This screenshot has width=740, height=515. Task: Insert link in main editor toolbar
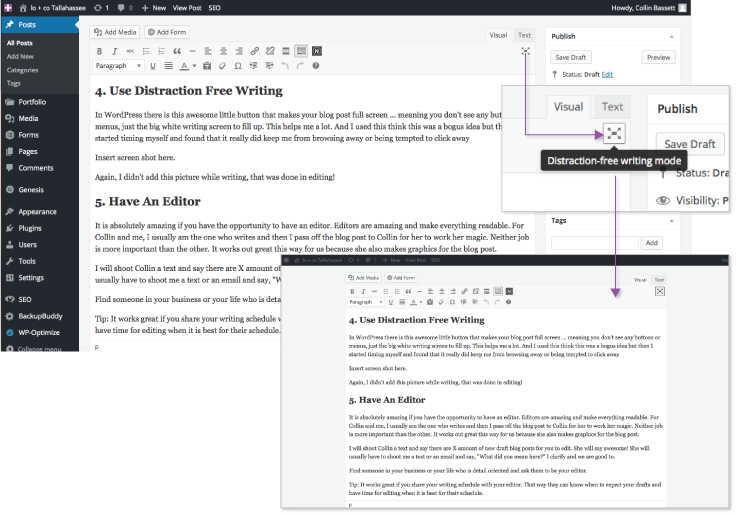coord(255,51)
